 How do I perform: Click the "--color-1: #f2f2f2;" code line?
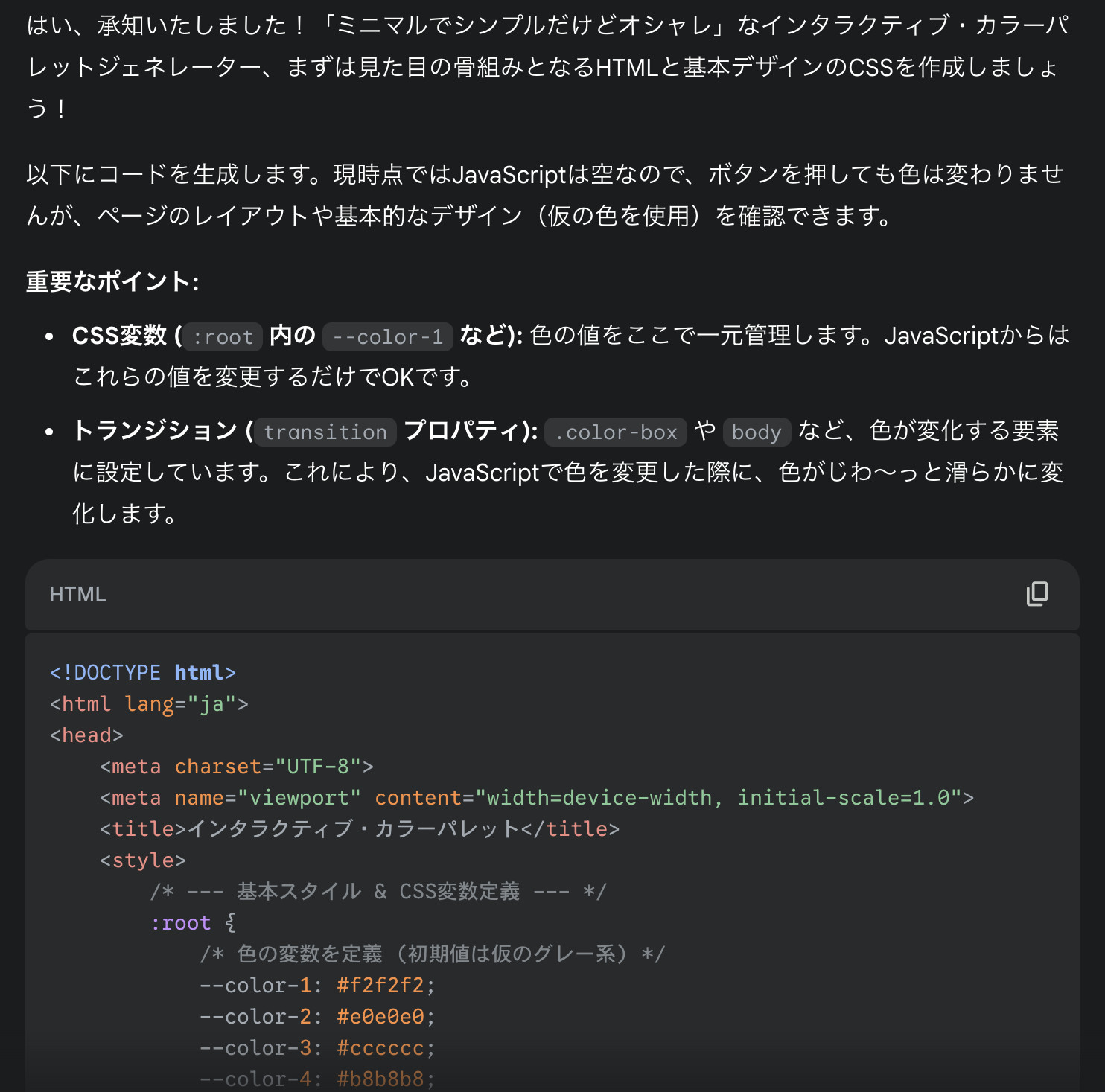point(317,986)
